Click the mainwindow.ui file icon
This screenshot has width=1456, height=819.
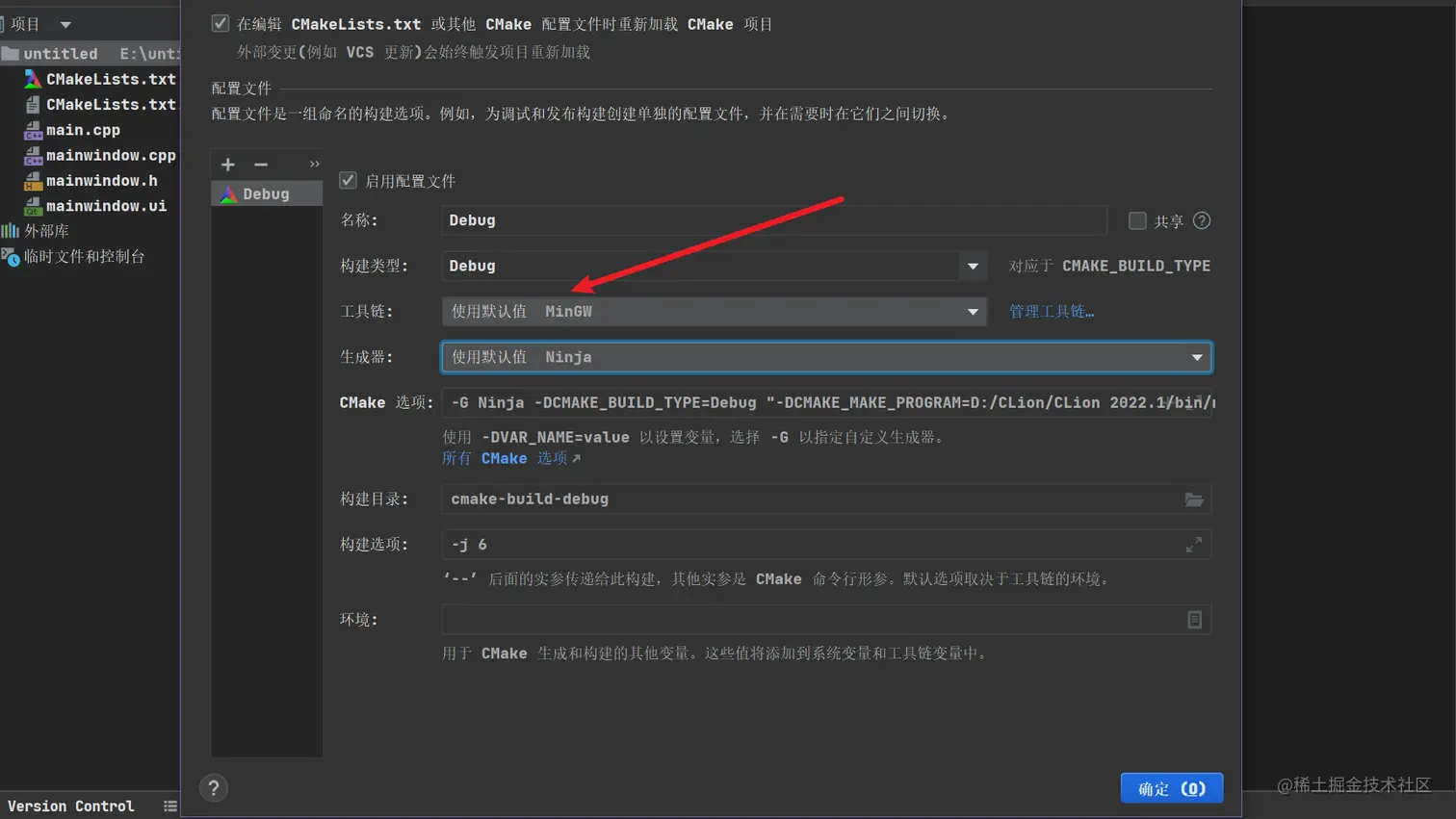[33, 206]
